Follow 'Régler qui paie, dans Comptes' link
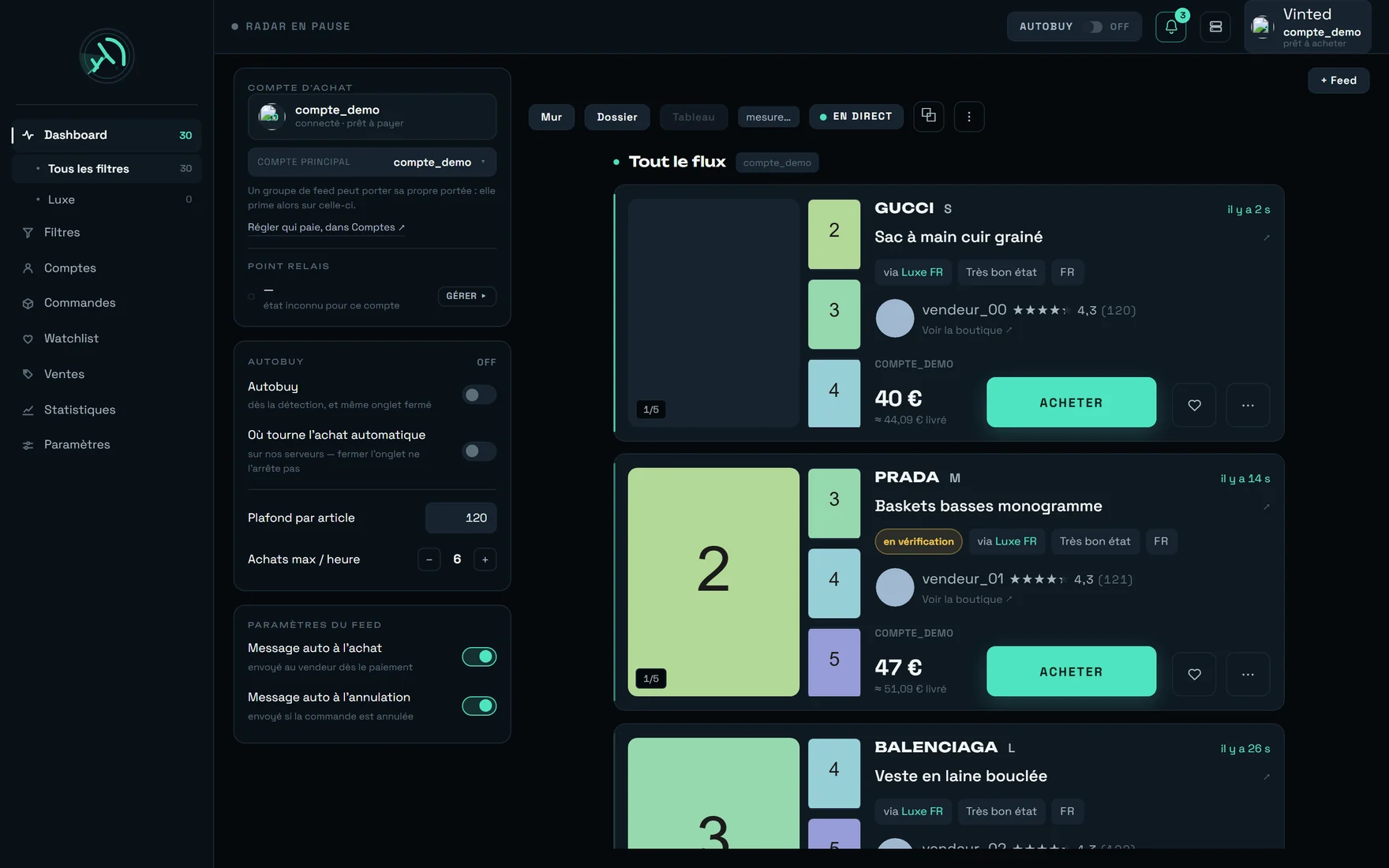 (x=326, y=227)
